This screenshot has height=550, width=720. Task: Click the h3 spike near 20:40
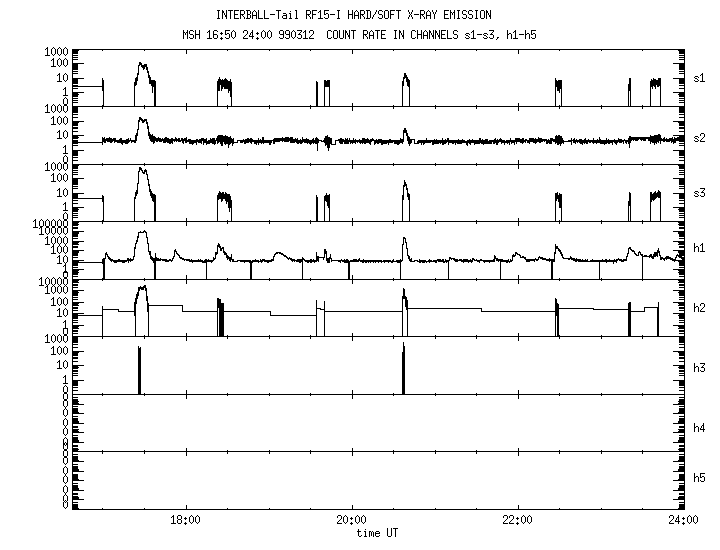point(403,370)
